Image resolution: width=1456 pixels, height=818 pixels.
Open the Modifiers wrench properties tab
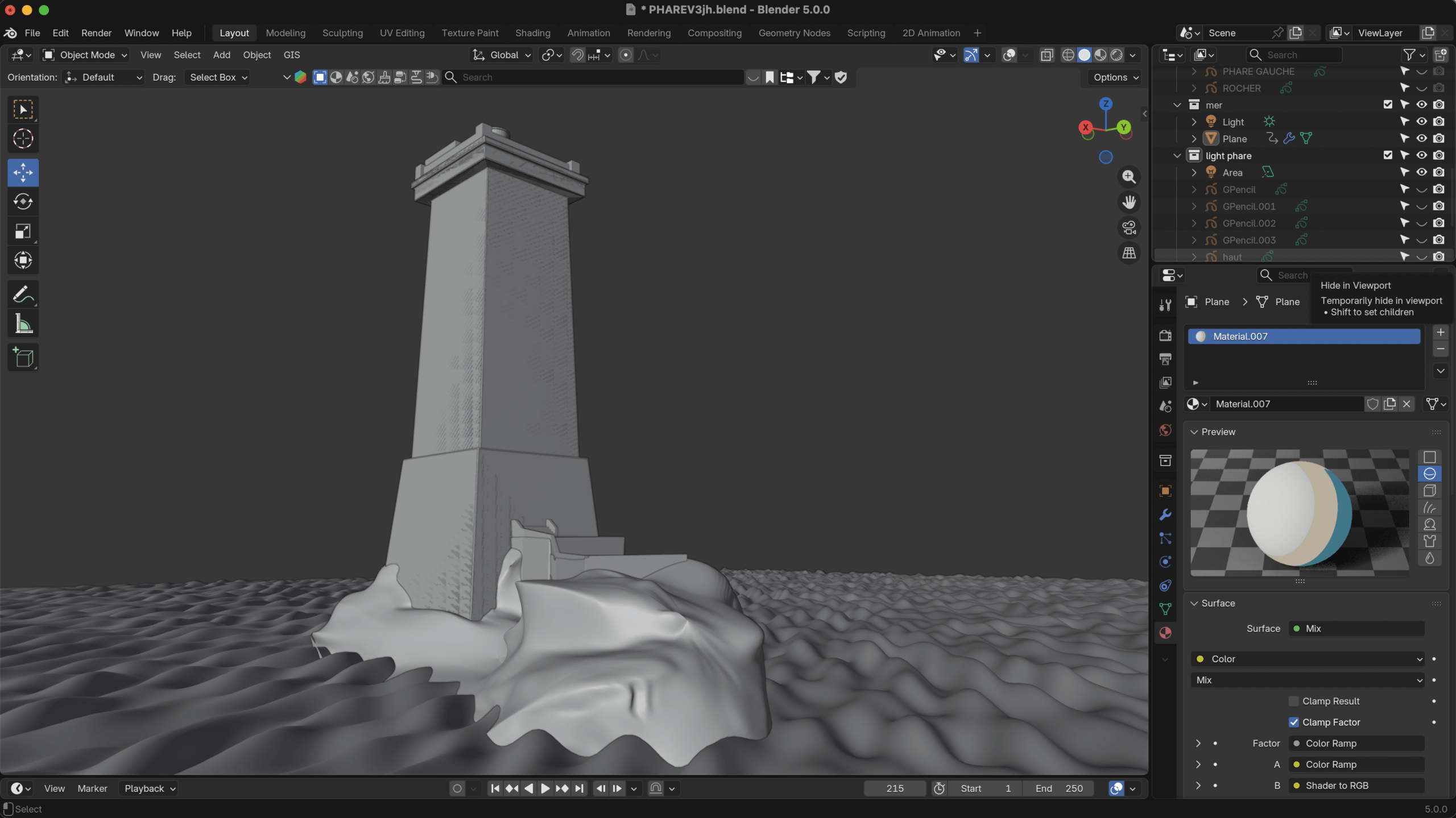[1165, 514]
